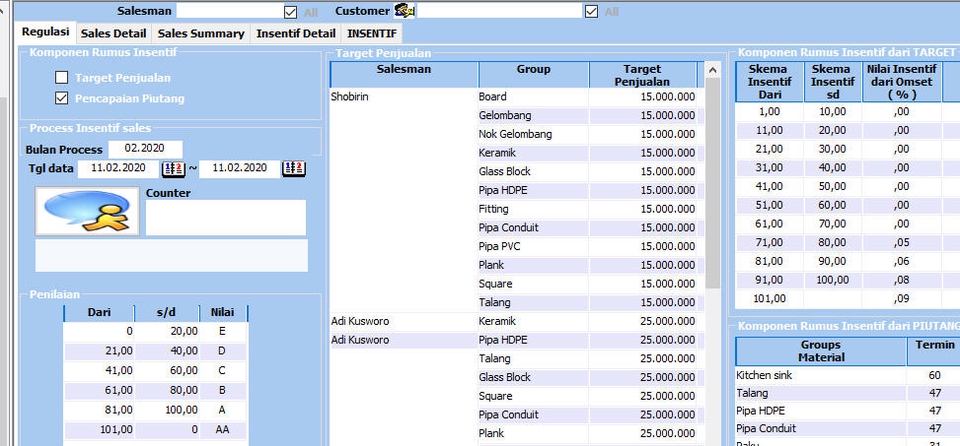
Task: Click the Nilai header in Penilaian
Action: click(x=223, y=312)
